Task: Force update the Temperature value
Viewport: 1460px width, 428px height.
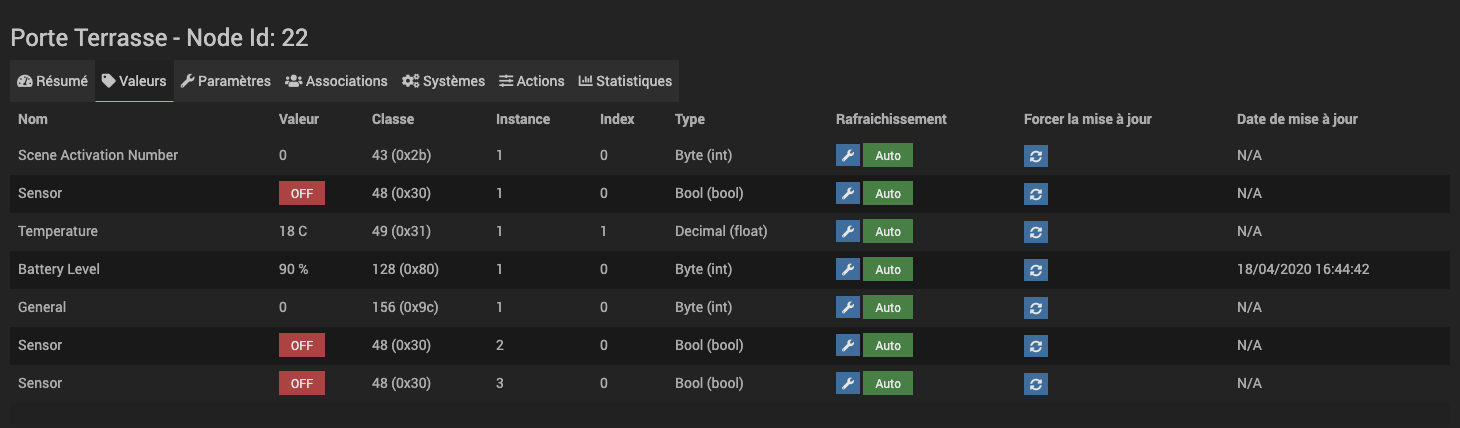Action: (x=1036, y=232)
